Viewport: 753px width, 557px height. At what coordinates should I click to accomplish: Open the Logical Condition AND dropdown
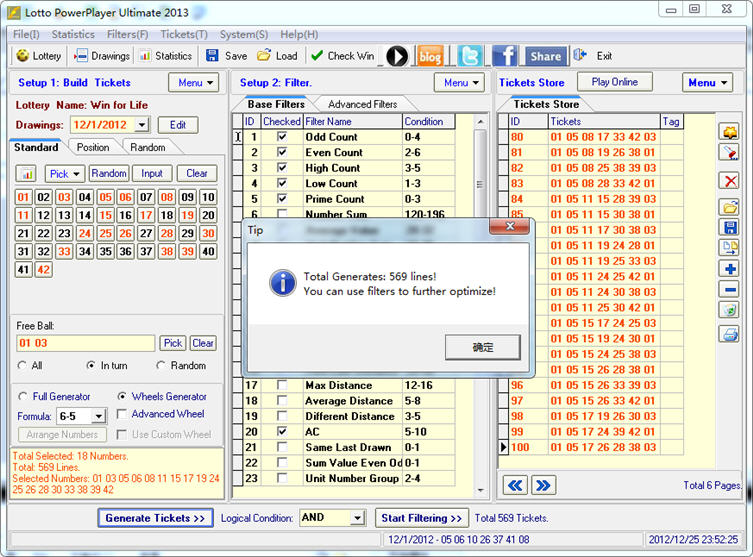(x=357, y=518)
